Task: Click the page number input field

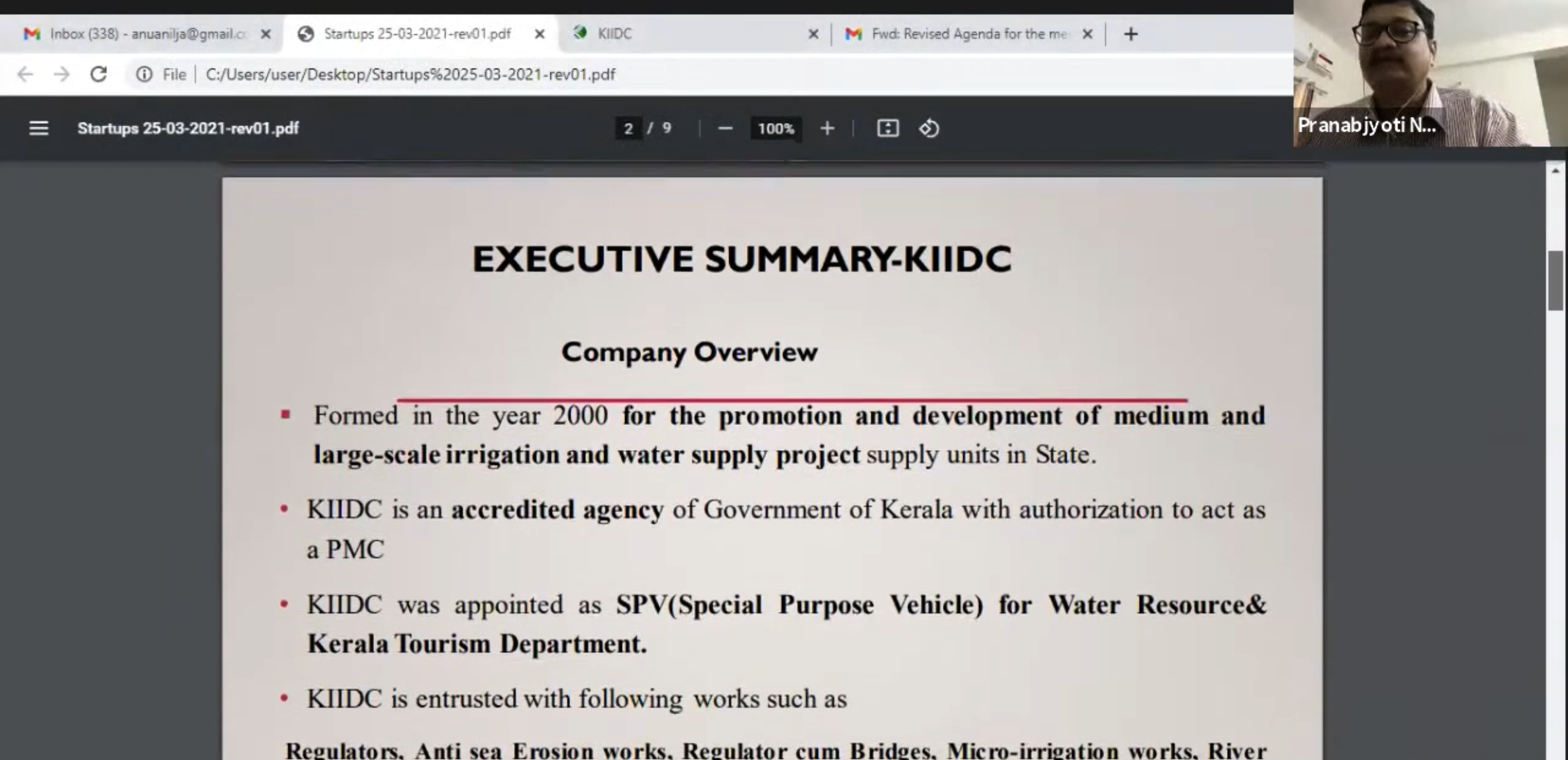Action: [629, 128]
